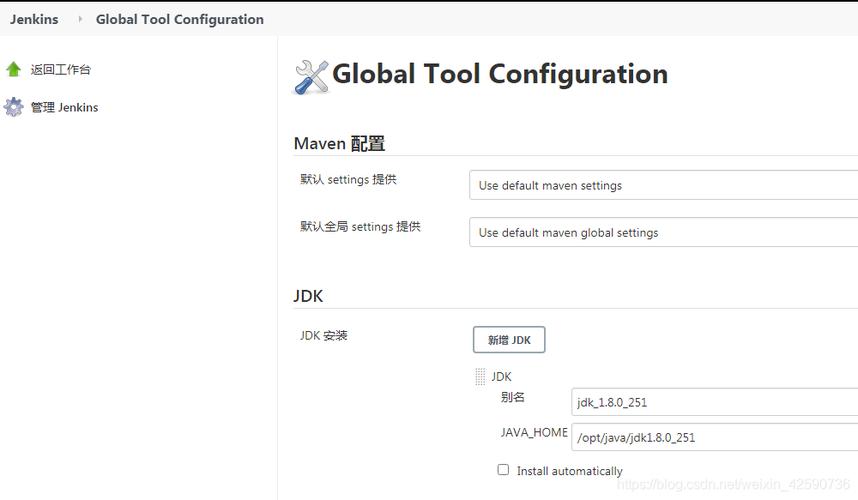Open the 管理 Jenkins link
Viewport: 858px width, 500px height.
65,107
